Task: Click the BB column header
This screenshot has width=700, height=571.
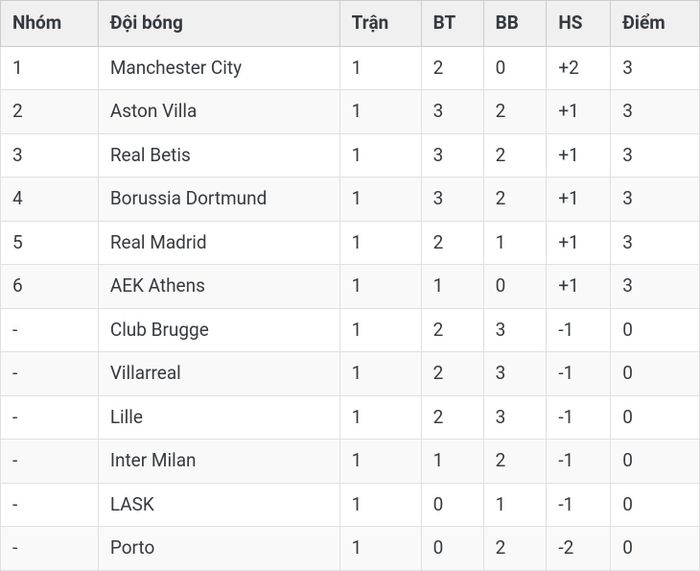Action: pos(507,23)
